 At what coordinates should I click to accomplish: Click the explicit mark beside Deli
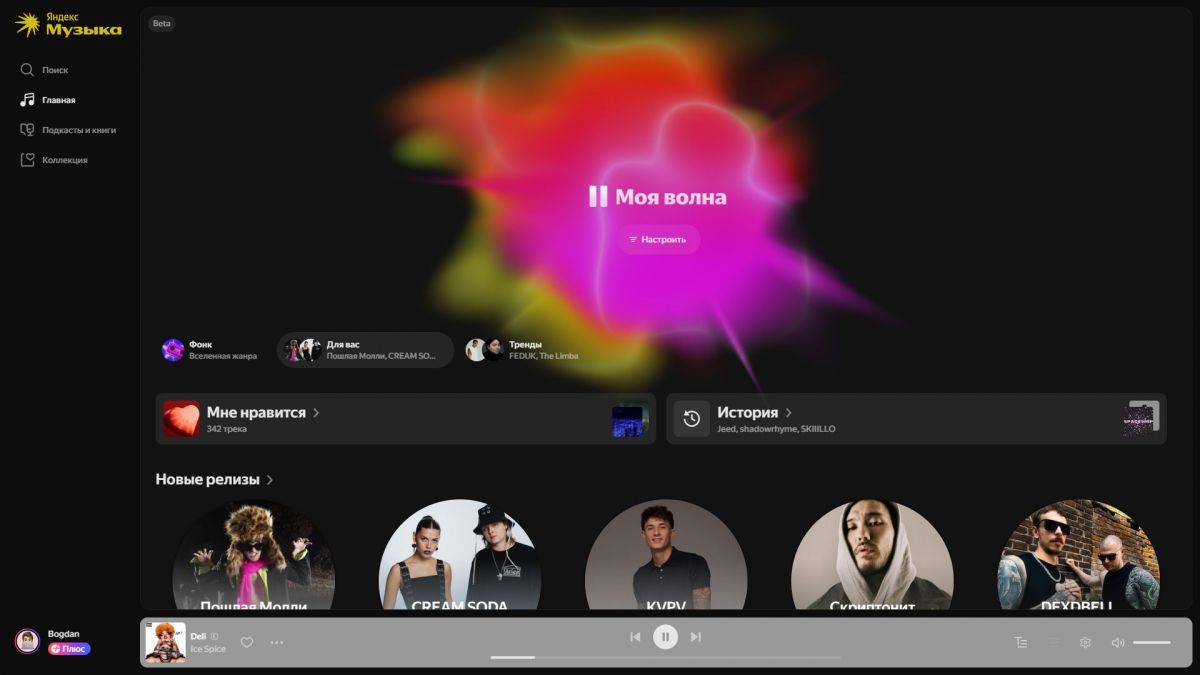(214, 636)
